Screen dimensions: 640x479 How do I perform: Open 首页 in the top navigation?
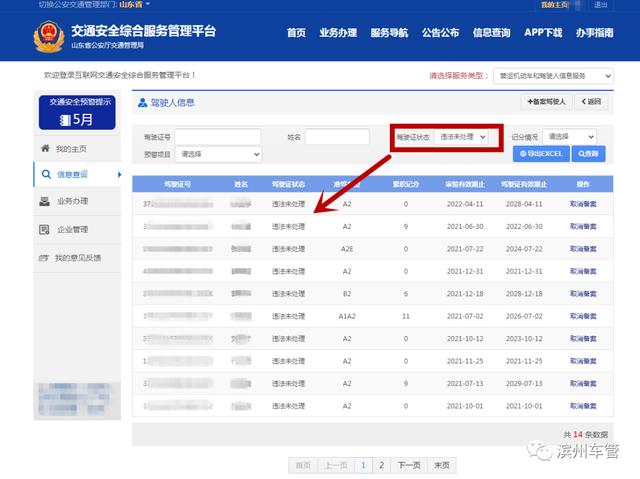[x=296, y=33]
